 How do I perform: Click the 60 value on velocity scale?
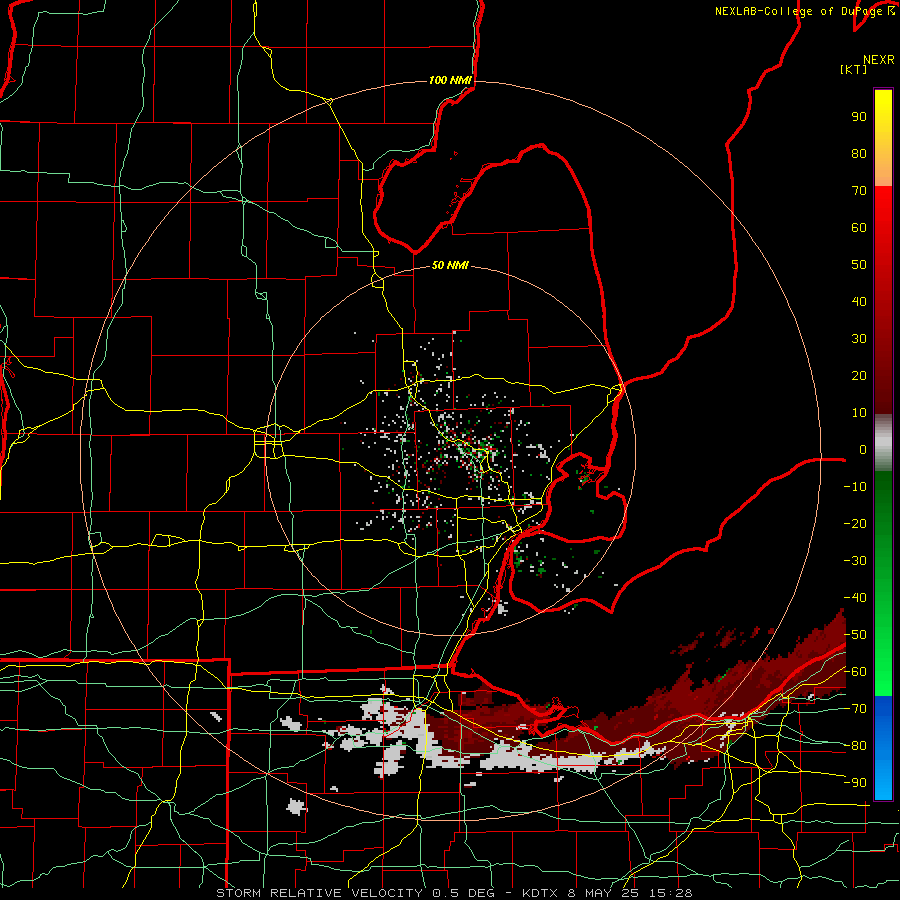pyautogui.click(x=859, y=227)
